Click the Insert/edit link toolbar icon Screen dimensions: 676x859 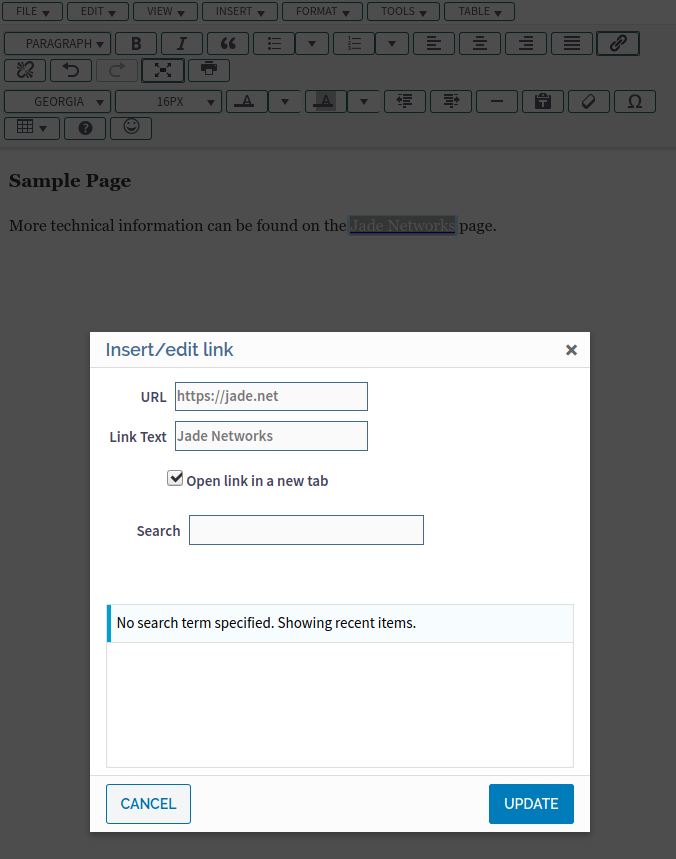(x=617, y=43)
